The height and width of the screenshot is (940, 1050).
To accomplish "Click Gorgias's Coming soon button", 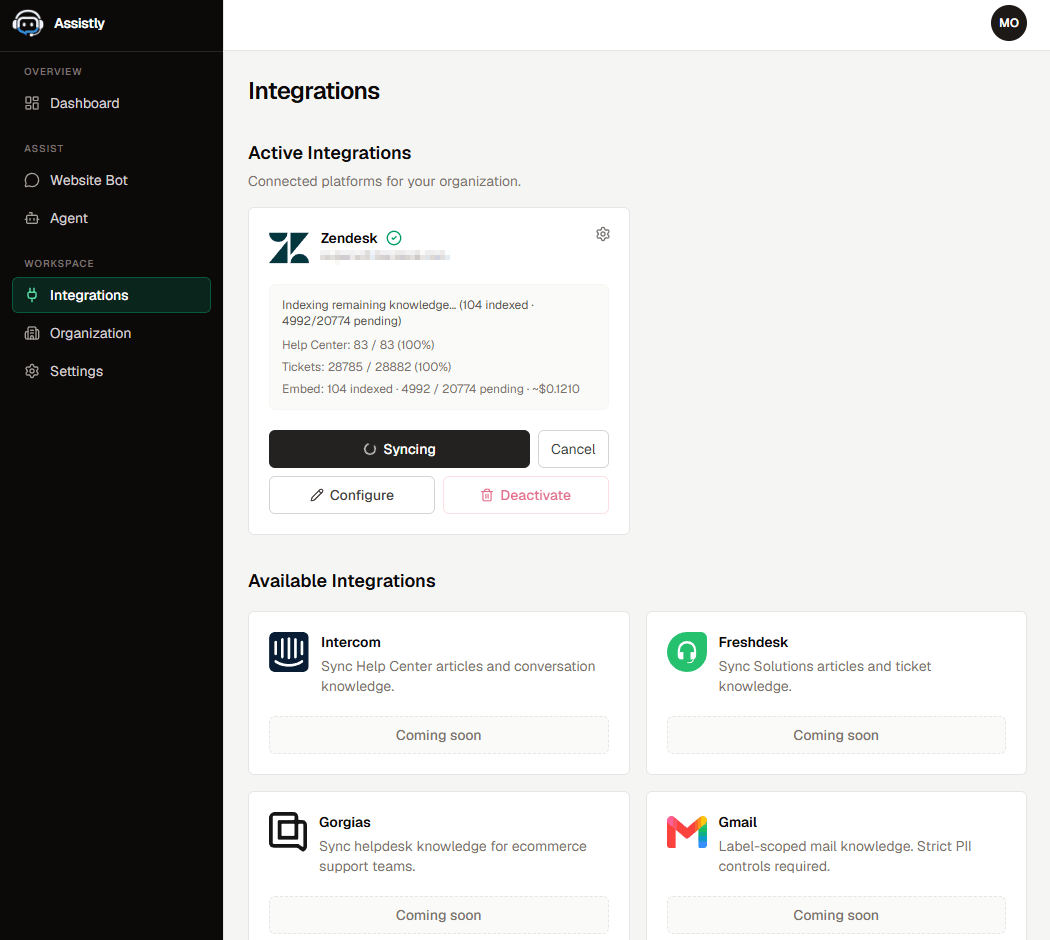I will (439, 915).
